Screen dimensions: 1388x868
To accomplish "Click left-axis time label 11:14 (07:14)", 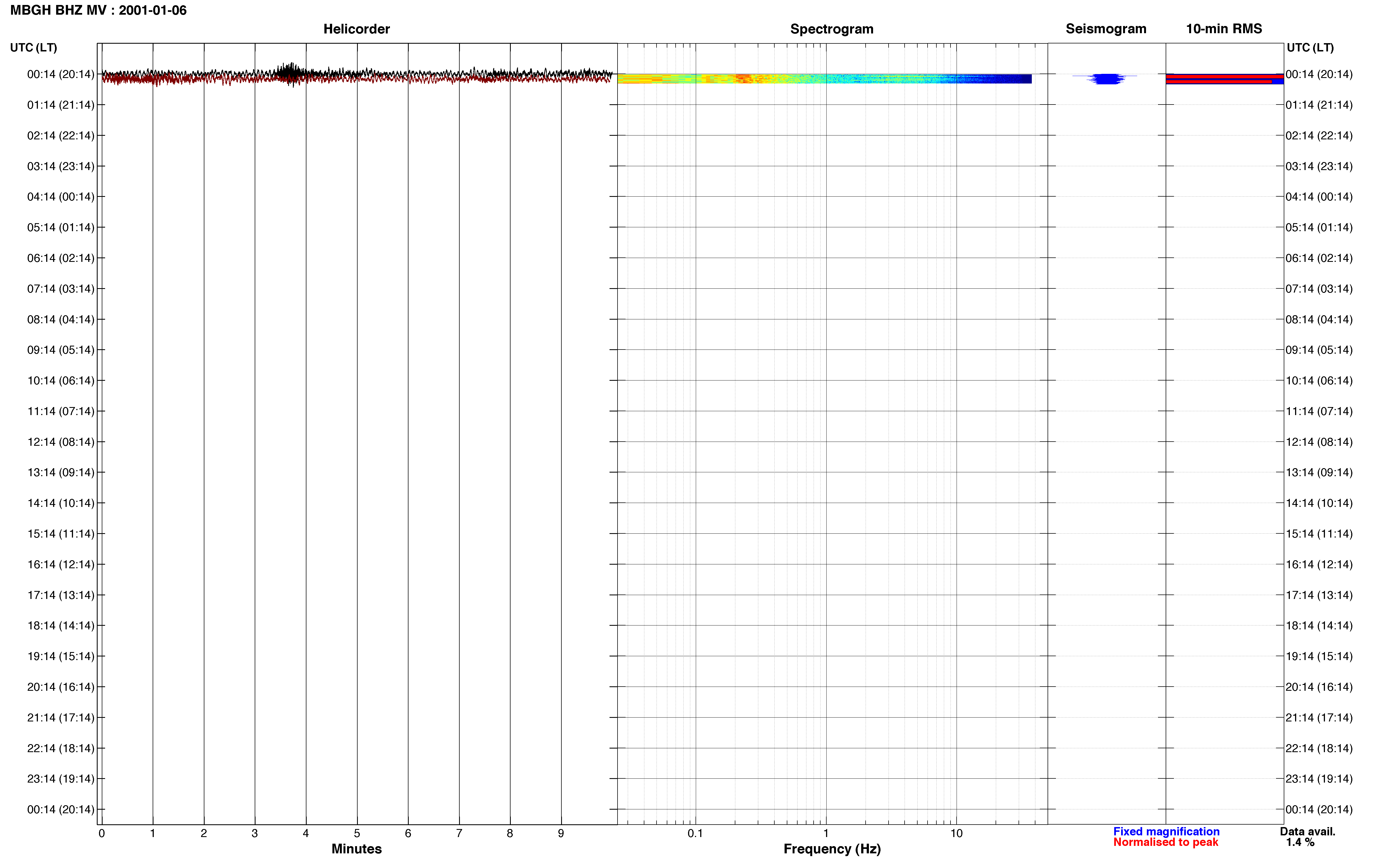I will tap(60, 411).
